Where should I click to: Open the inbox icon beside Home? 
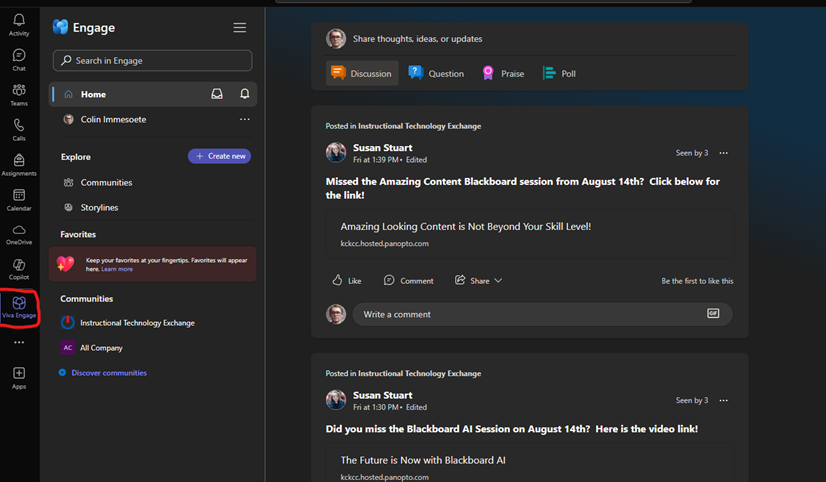[x=217, y=94]
